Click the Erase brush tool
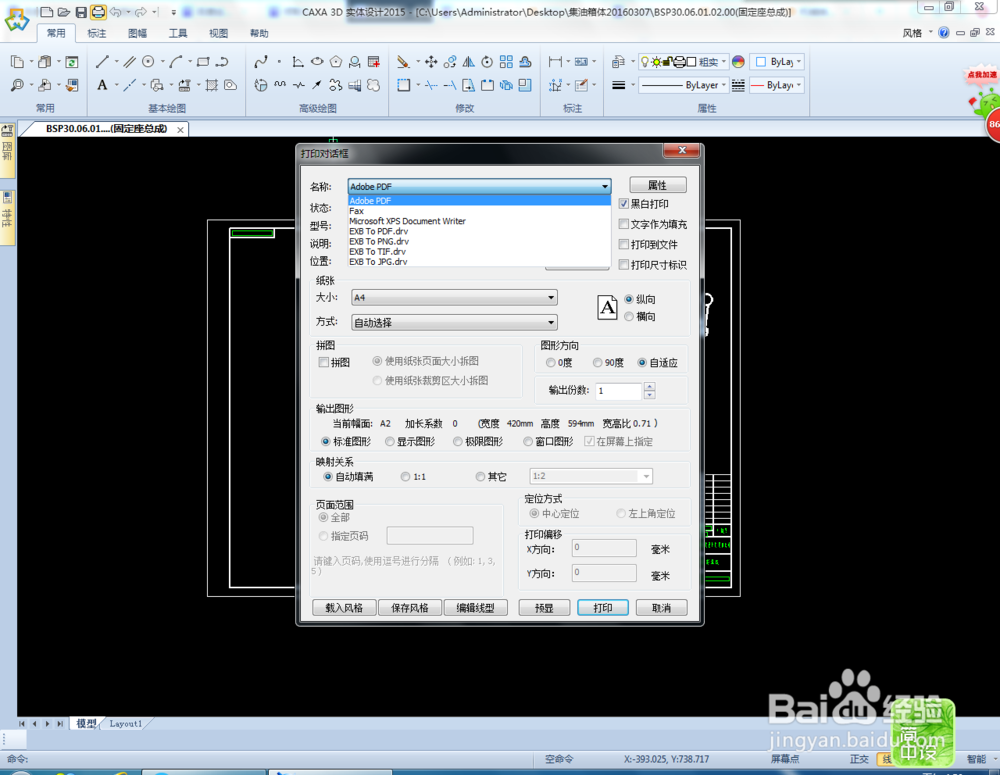The height and width of the screenshot is (775, 1000). 403,62
